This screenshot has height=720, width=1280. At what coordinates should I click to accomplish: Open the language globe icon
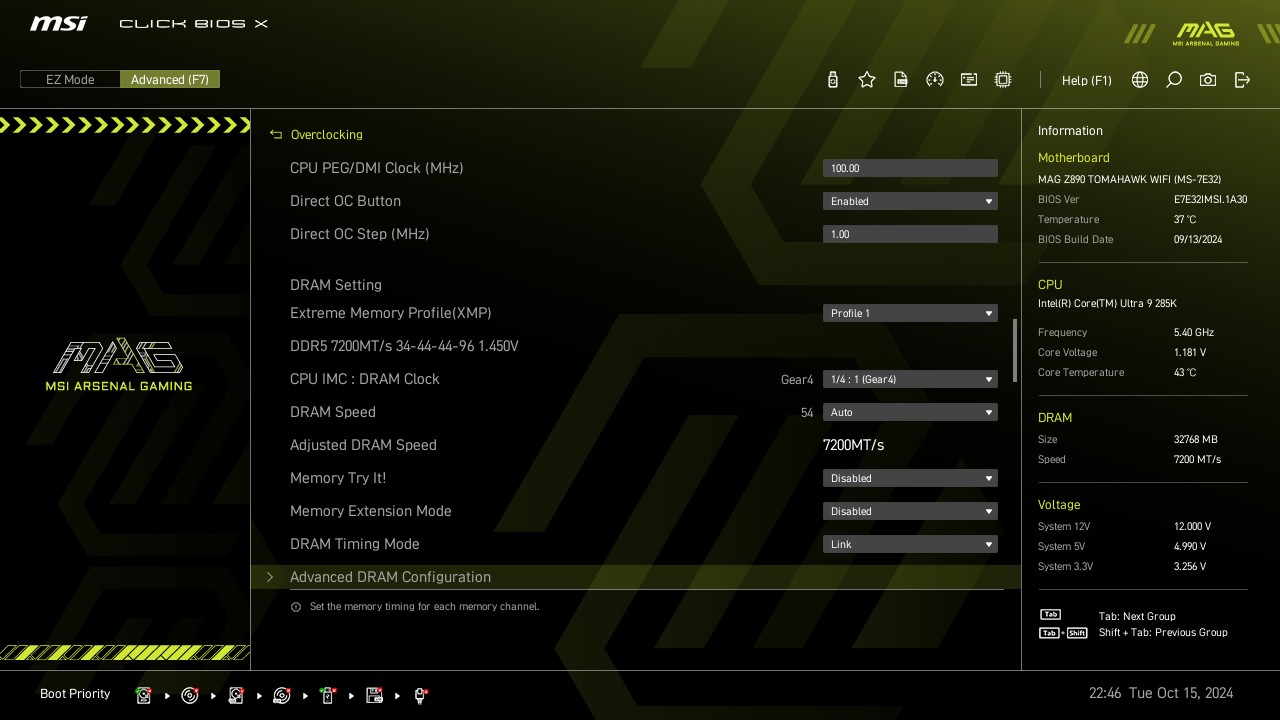(1140, 80)
